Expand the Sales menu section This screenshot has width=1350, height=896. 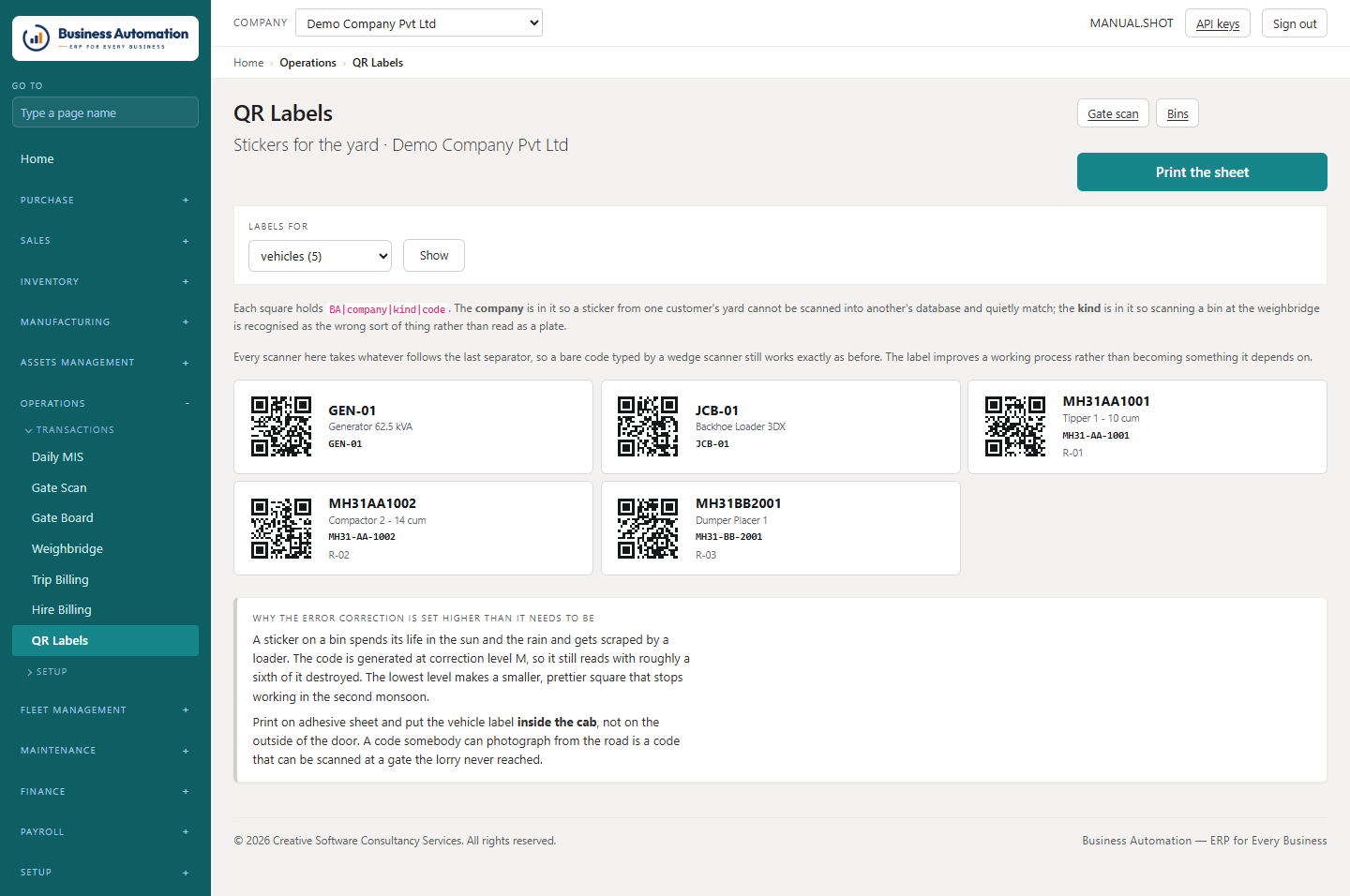105,241
